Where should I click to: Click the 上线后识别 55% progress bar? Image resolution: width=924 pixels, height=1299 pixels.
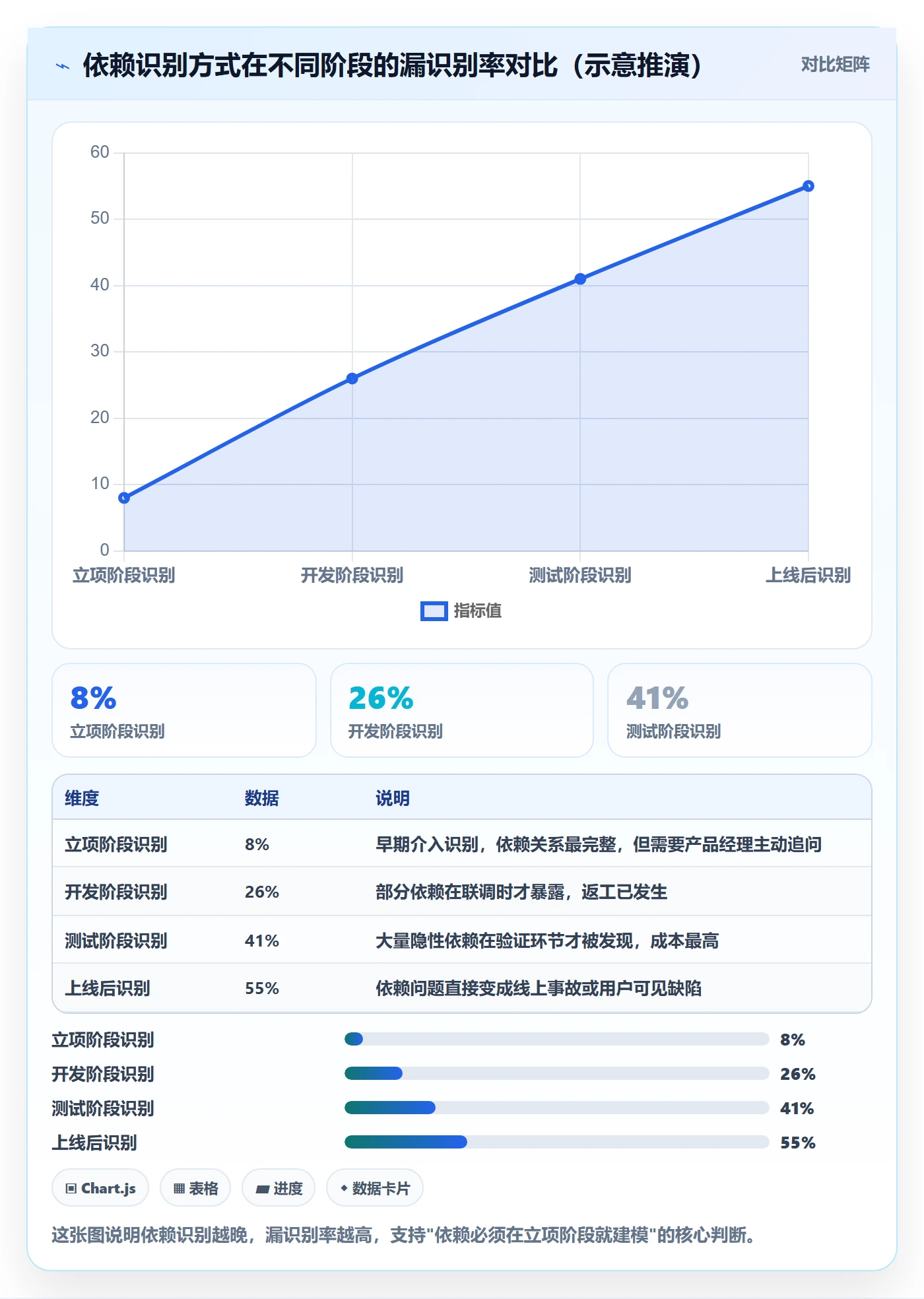[556, 1142]
